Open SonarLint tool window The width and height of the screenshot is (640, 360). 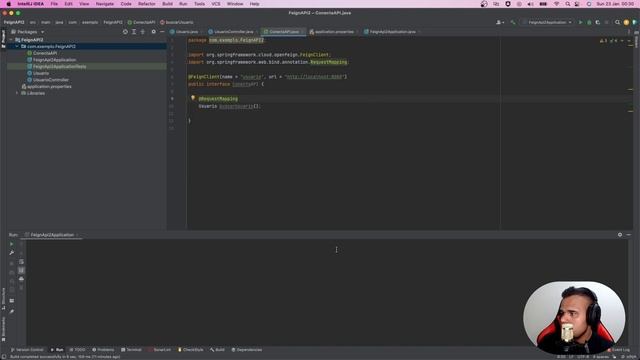(x=160, y=350)
